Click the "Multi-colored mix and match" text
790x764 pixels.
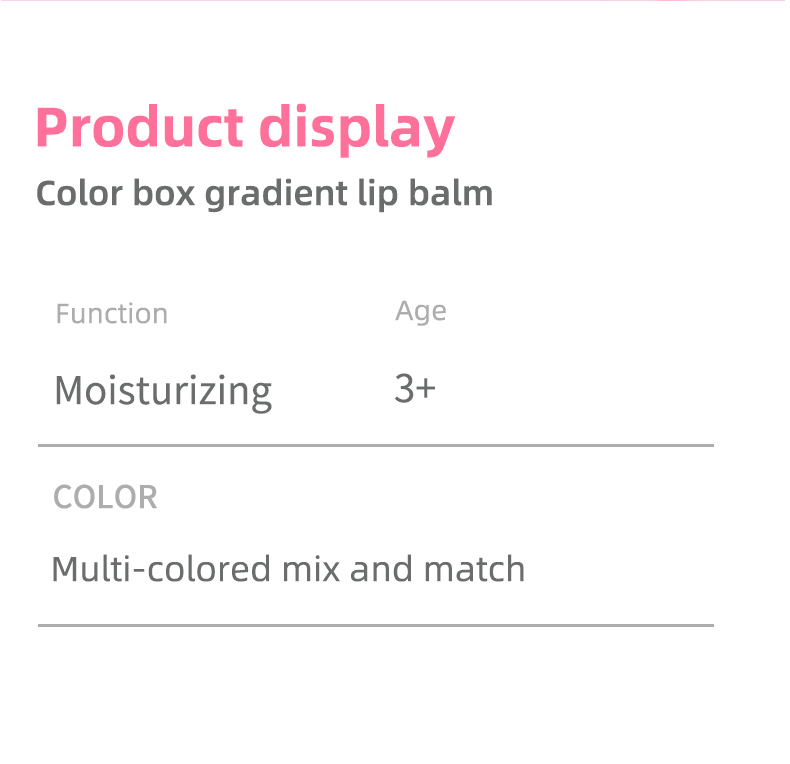288,569
